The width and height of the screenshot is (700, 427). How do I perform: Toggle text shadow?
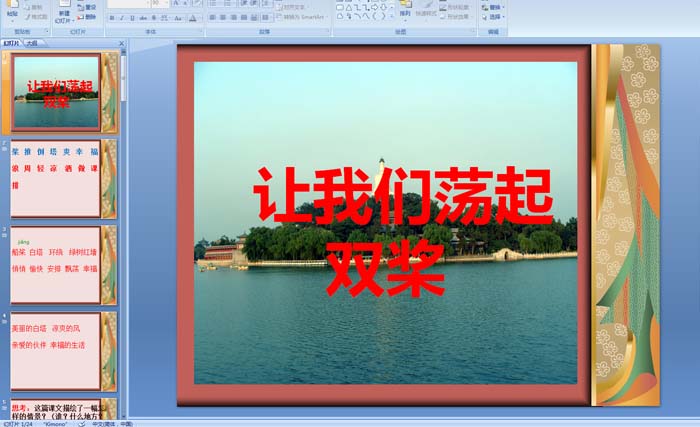point(154,18)
